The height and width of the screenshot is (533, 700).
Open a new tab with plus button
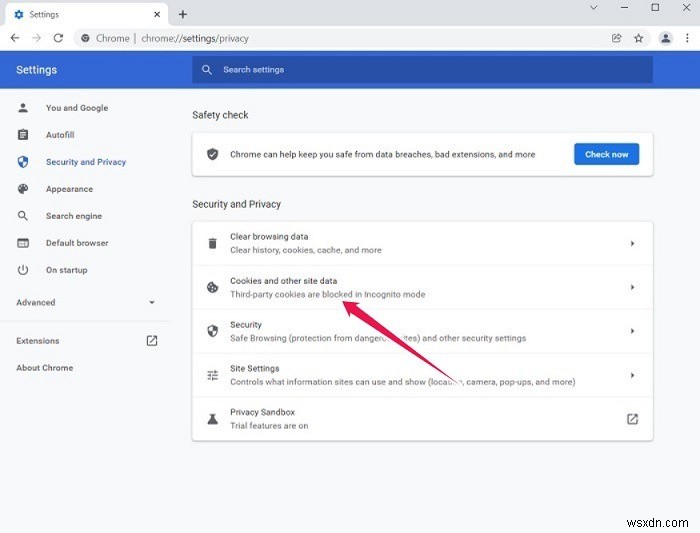[x=183, y=14]
